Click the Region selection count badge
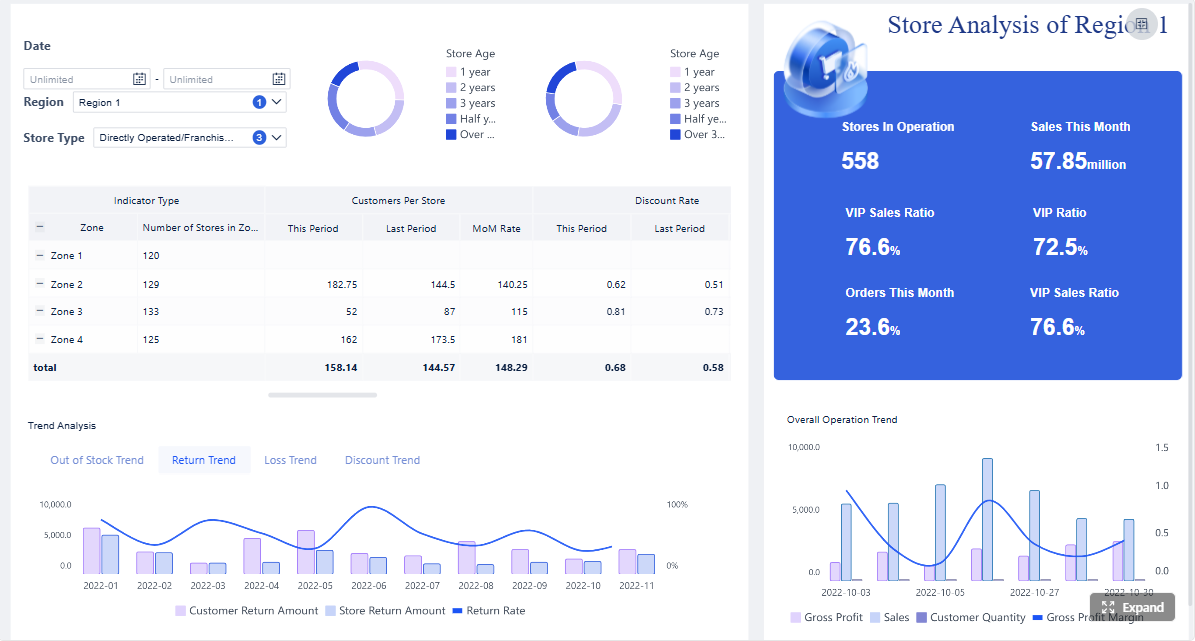Viewport: 1195px width, 641px height. (x=259, y=102)
